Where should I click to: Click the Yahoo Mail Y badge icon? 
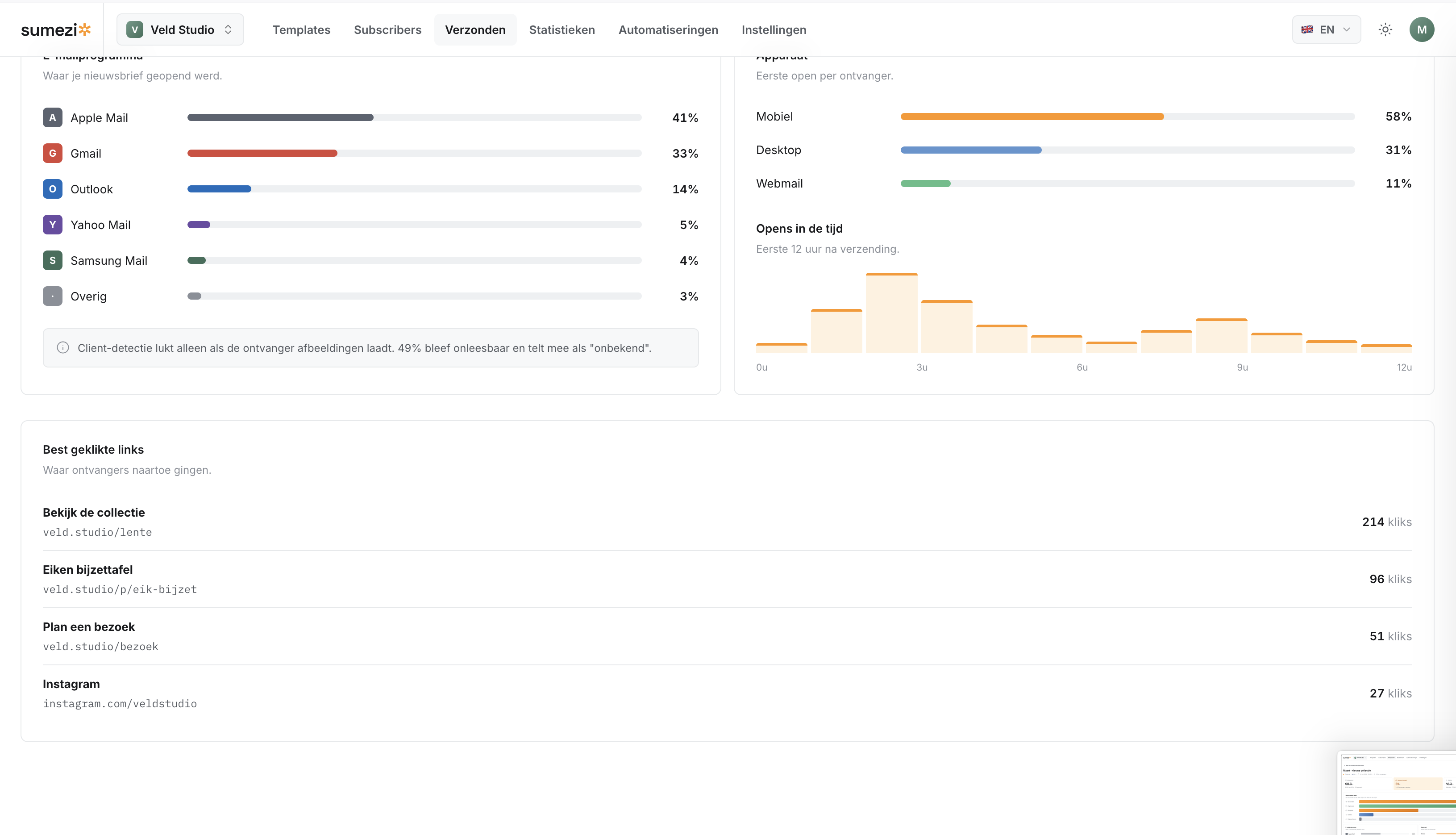[53, 225]
